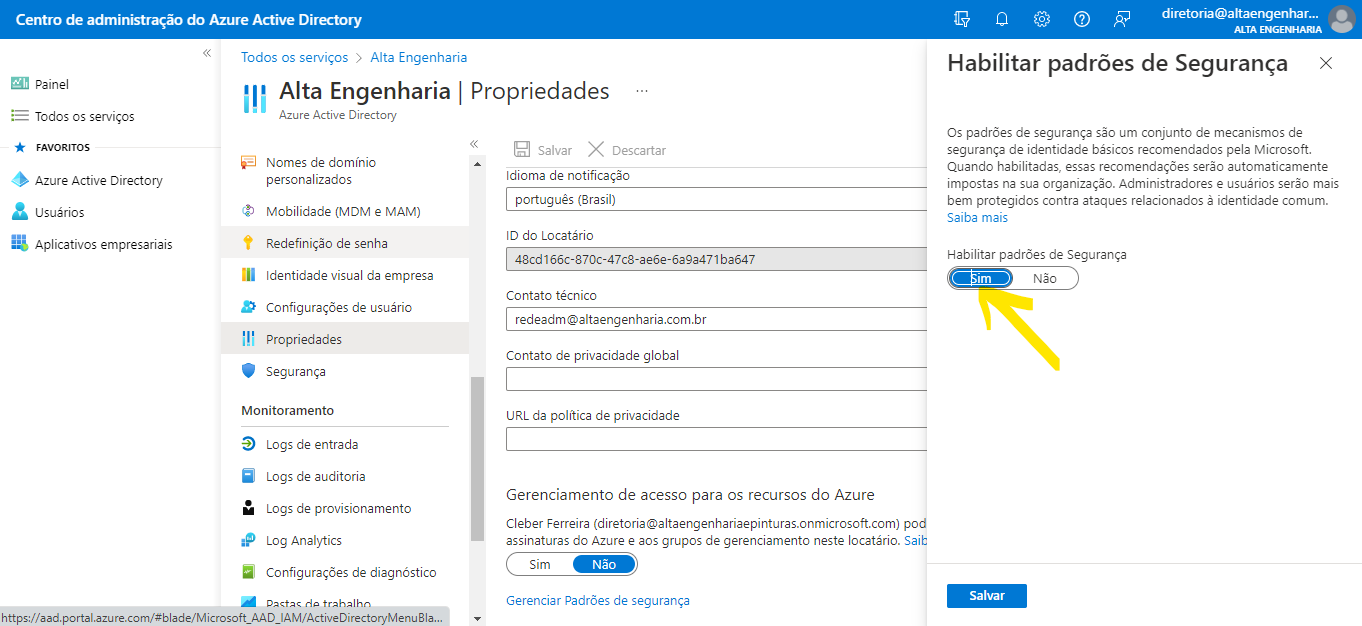Open Log Analytics menu item
1362x626 pixels.
(345, 540)
